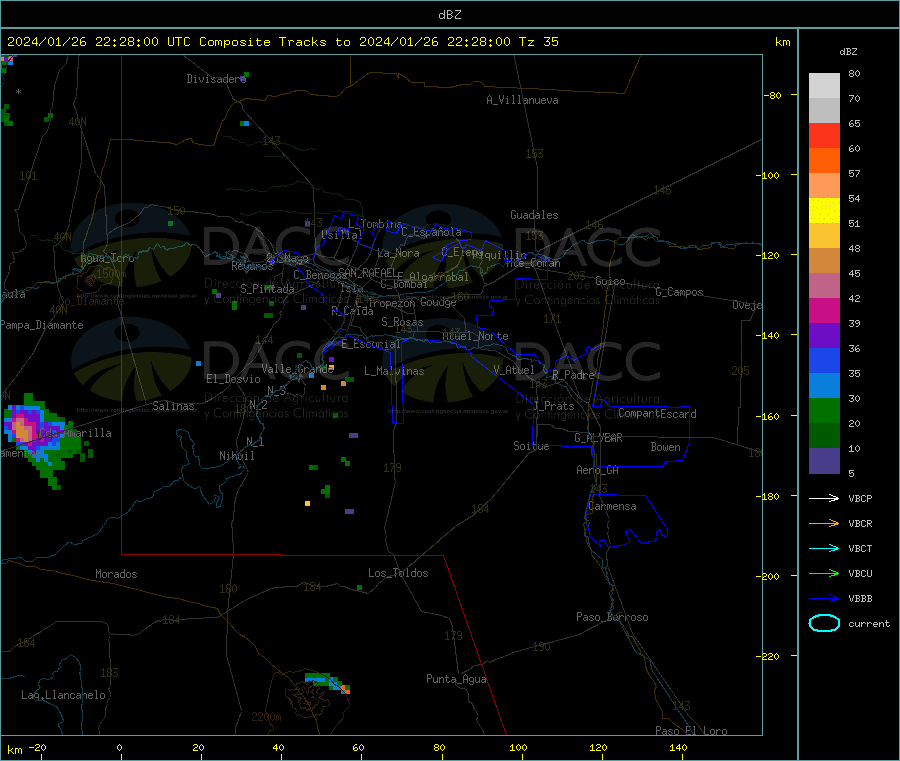Click the Salinas map label

click(173, 406)
